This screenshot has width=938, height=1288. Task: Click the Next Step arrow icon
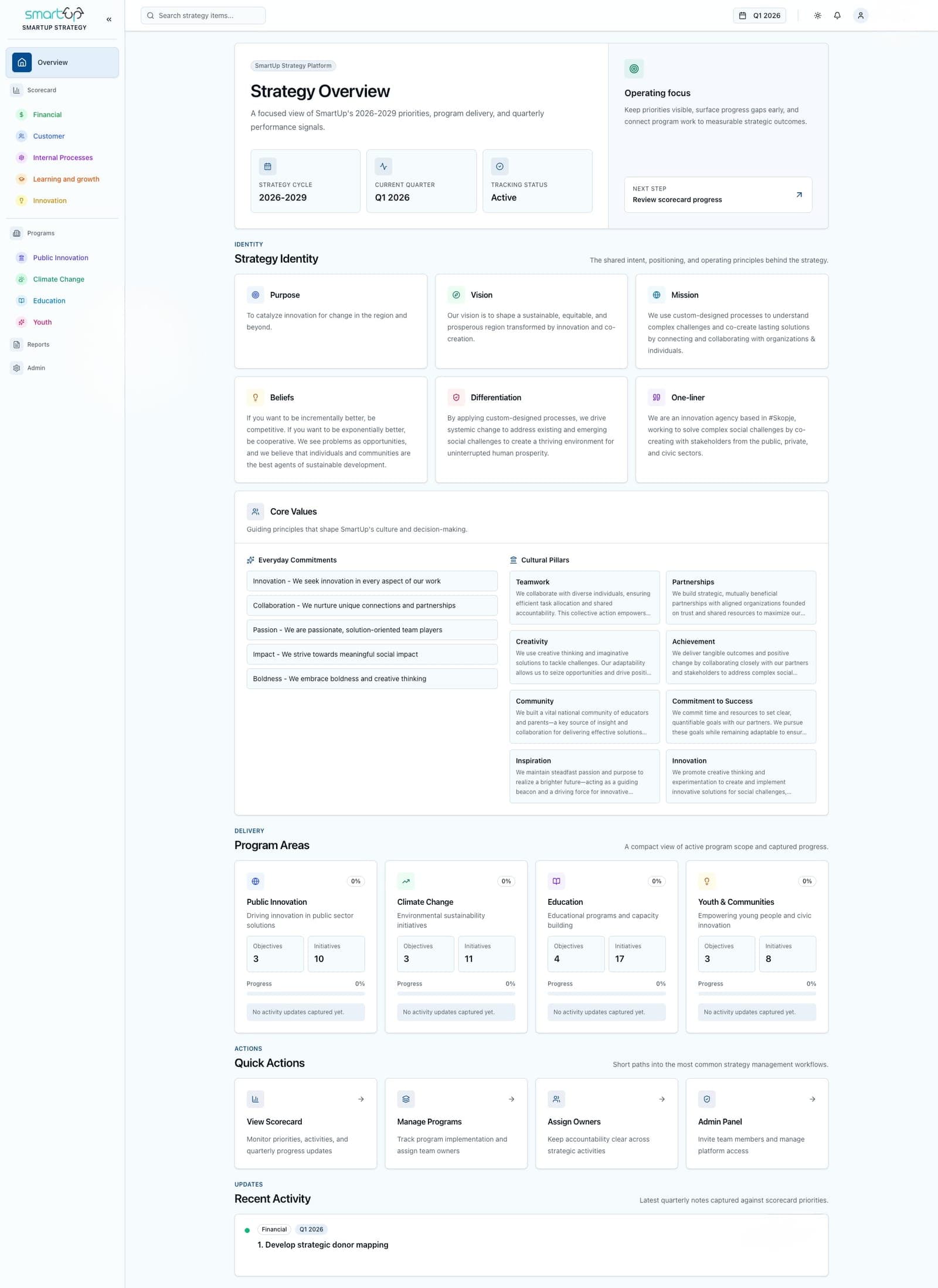coord(799,195)
